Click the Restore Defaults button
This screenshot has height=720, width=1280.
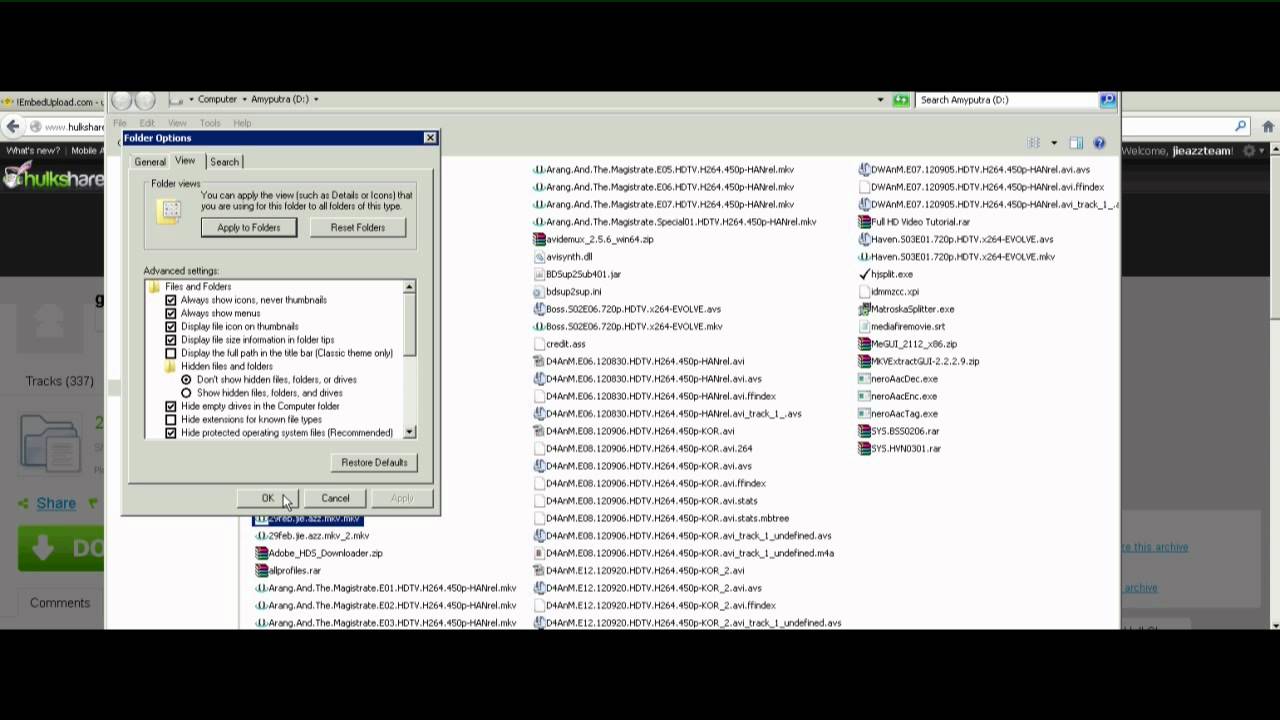click(374, 463)
